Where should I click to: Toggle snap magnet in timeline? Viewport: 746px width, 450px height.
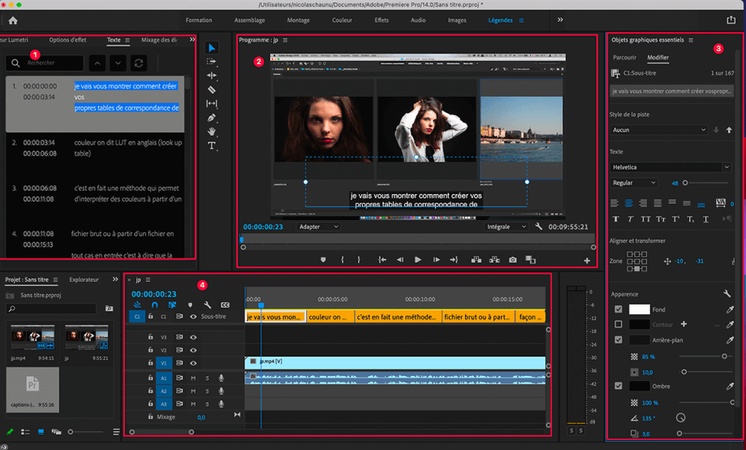pyautogui.click(x=155, y=304)
